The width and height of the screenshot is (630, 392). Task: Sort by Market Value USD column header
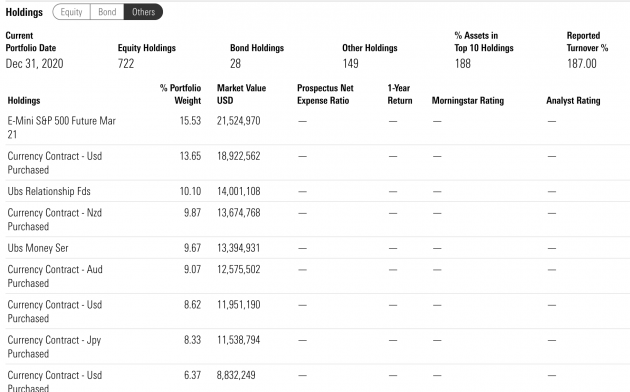pos(241,94)
